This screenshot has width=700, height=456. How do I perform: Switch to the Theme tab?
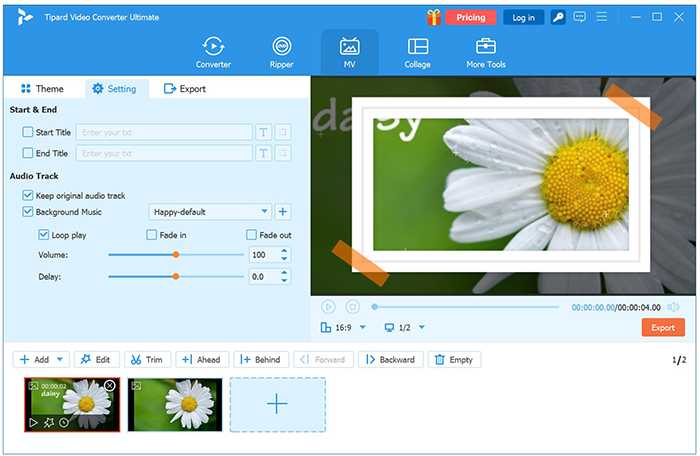coord(42,89)
